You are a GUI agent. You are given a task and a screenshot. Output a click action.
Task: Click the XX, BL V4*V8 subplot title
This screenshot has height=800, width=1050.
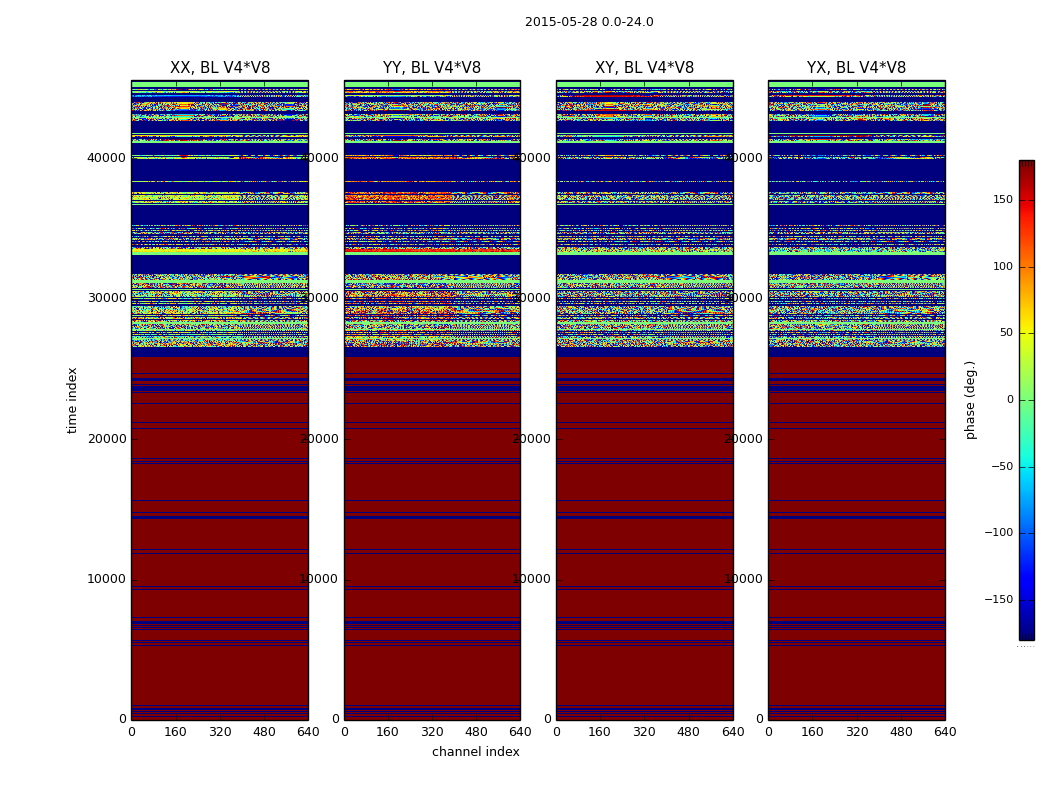[x=220, y=68]
